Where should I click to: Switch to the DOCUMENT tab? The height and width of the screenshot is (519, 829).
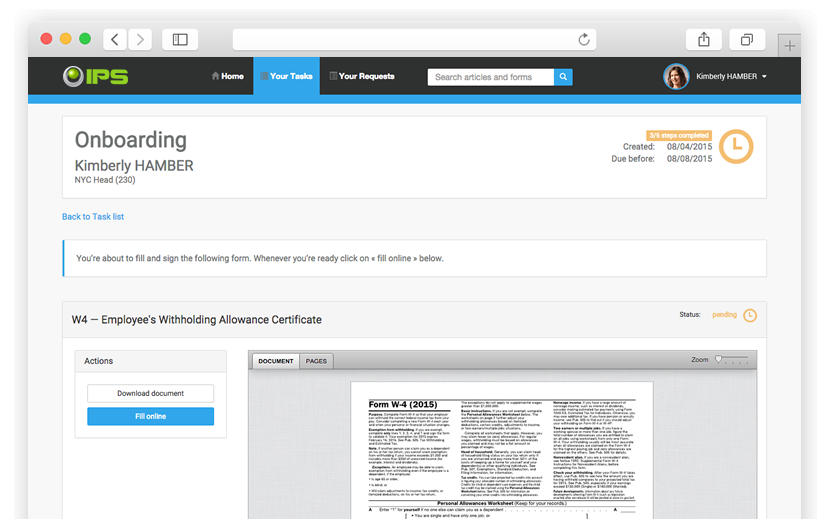pos(276,361)
